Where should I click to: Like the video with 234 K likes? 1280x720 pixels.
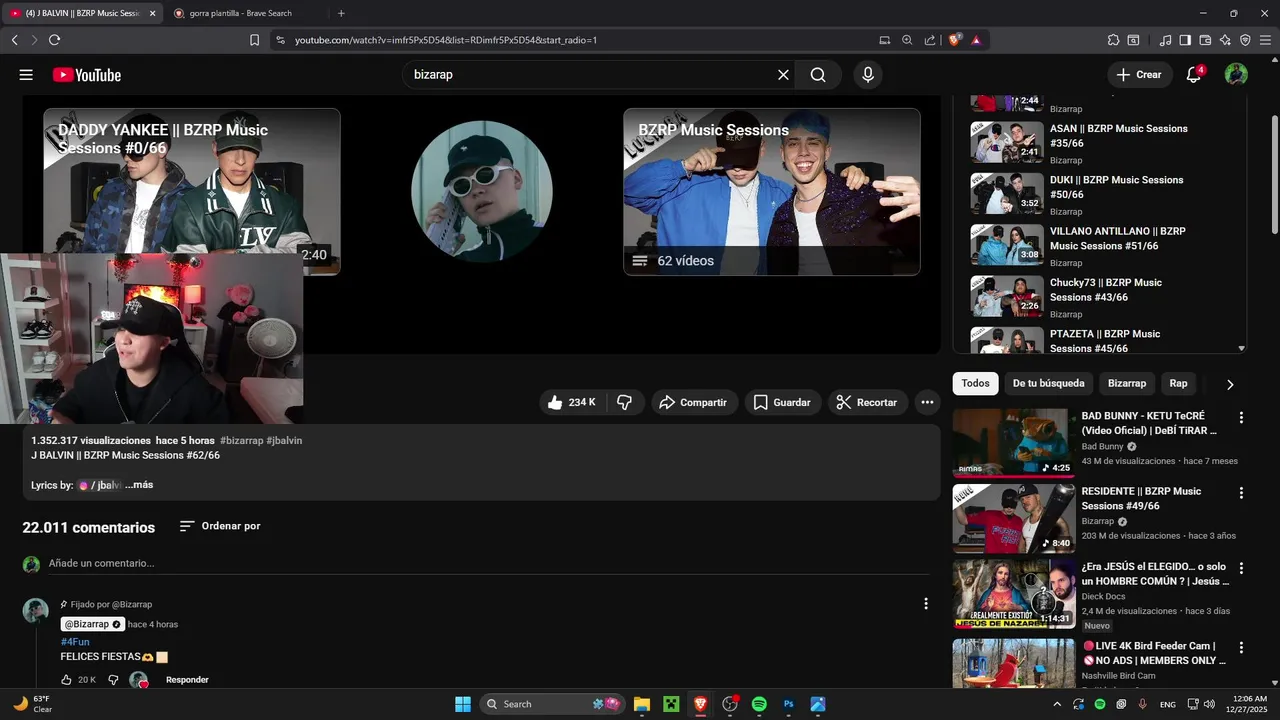pyautogui.click(x=572, y=402)
